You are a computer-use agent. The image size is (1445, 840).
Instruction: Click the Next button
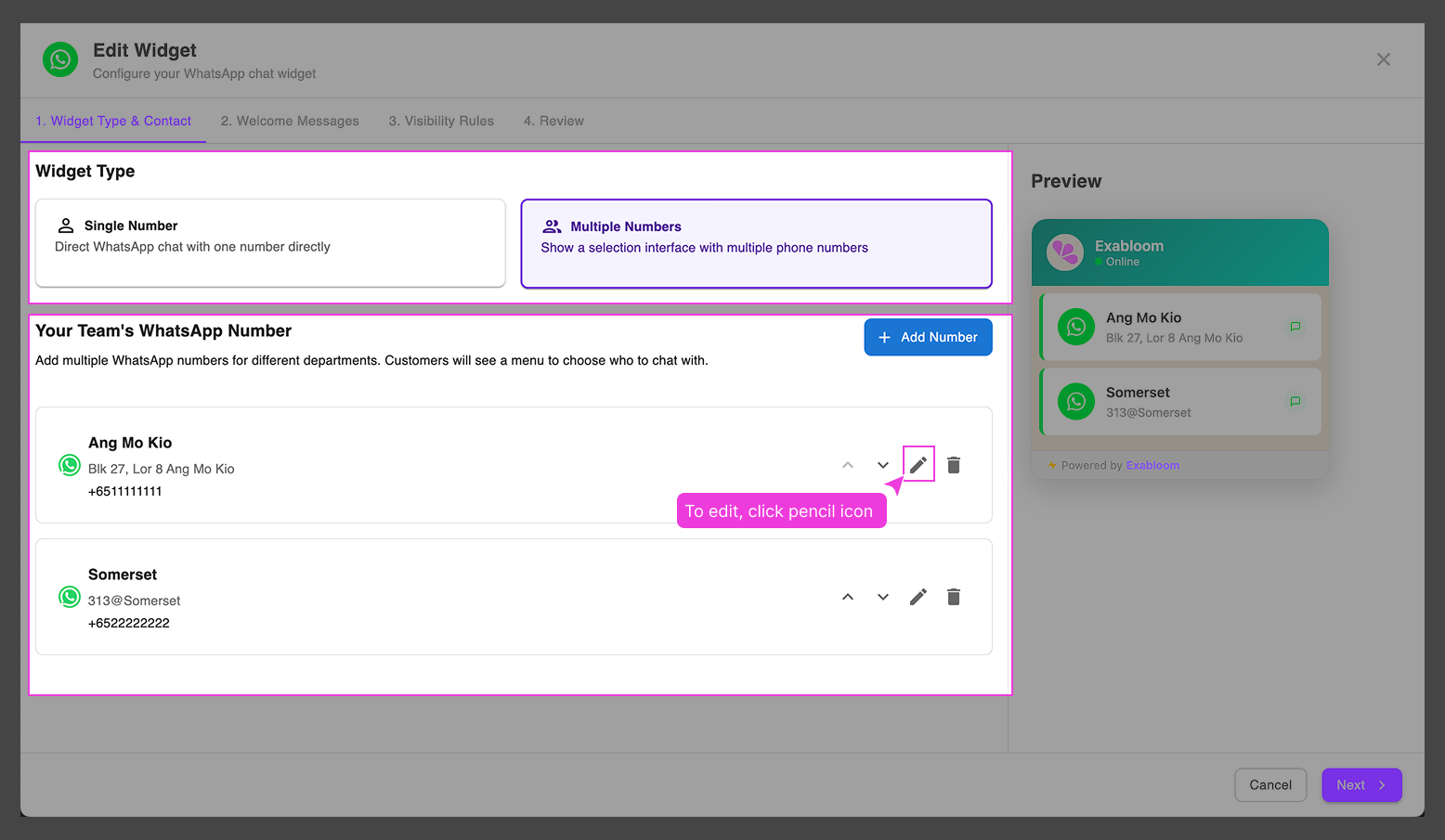coord(1361,784)
